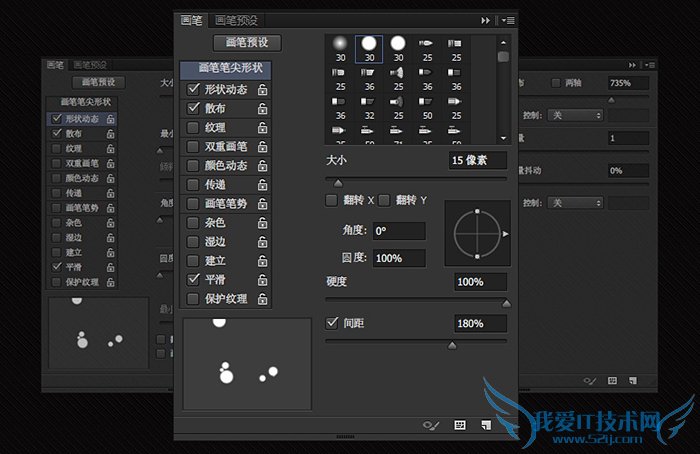Screen dimensions: 700x454
Task: Open the lower 控制 dropdown in scatter panel
Action: tap(576, 202)
